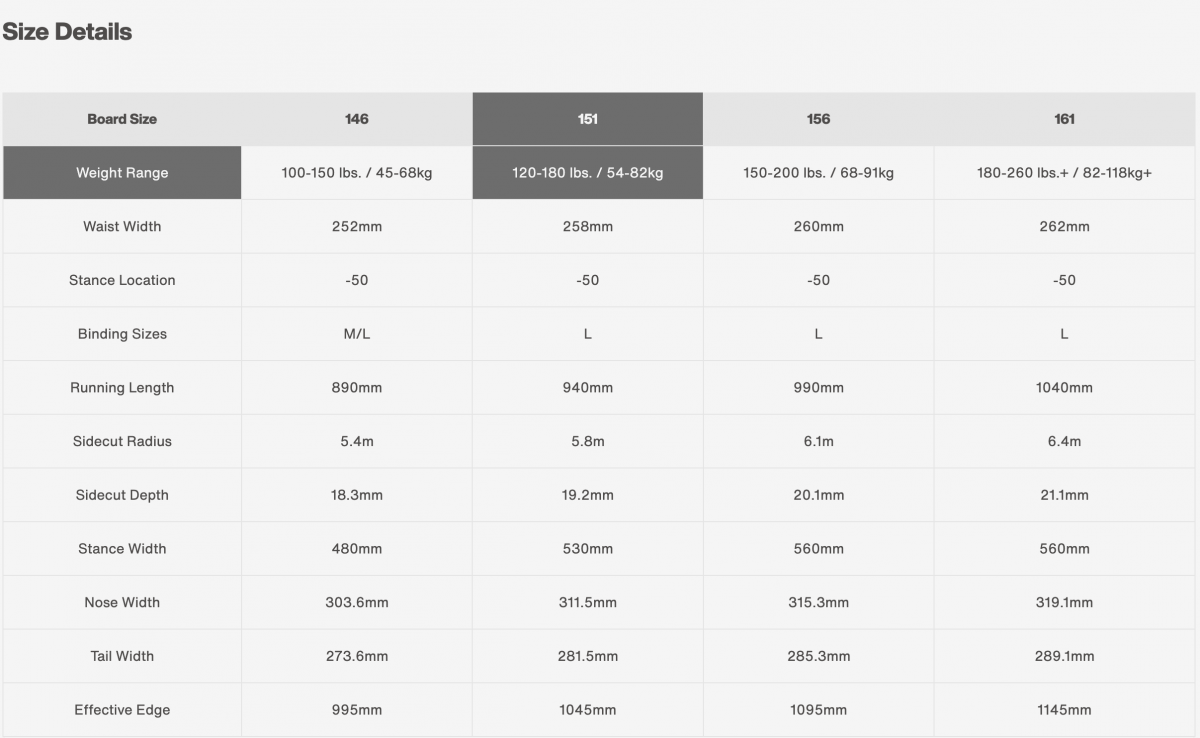Viewport: 1200px width, 738px height.
Task: Select the 151 board size column header
Action: (x=588, y=119)
